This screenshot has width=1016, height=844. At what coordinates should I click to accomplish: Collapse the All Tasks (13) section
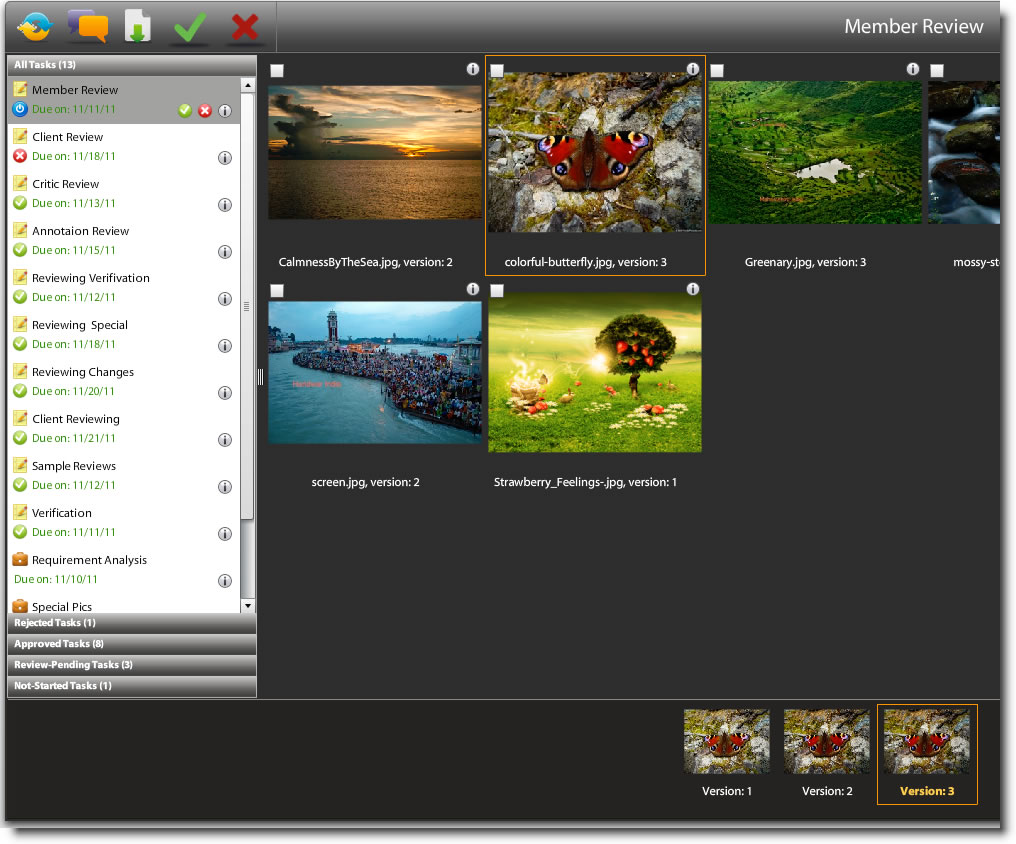132,65
